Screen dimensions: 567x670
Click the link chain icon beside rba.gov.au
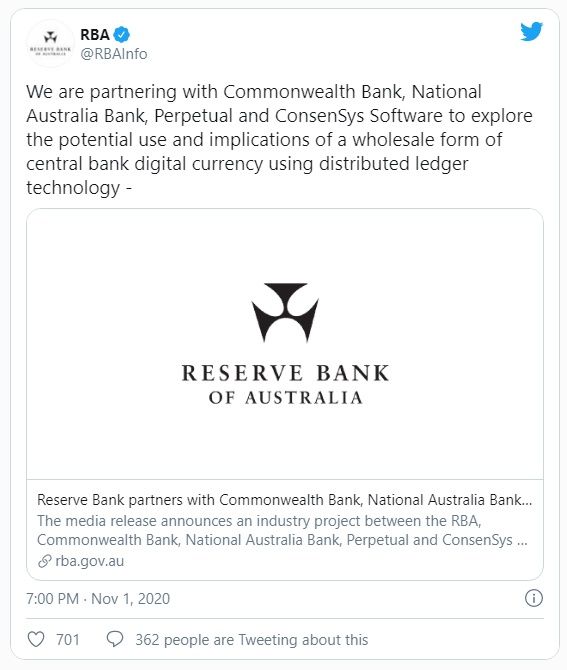pos(44,561)
